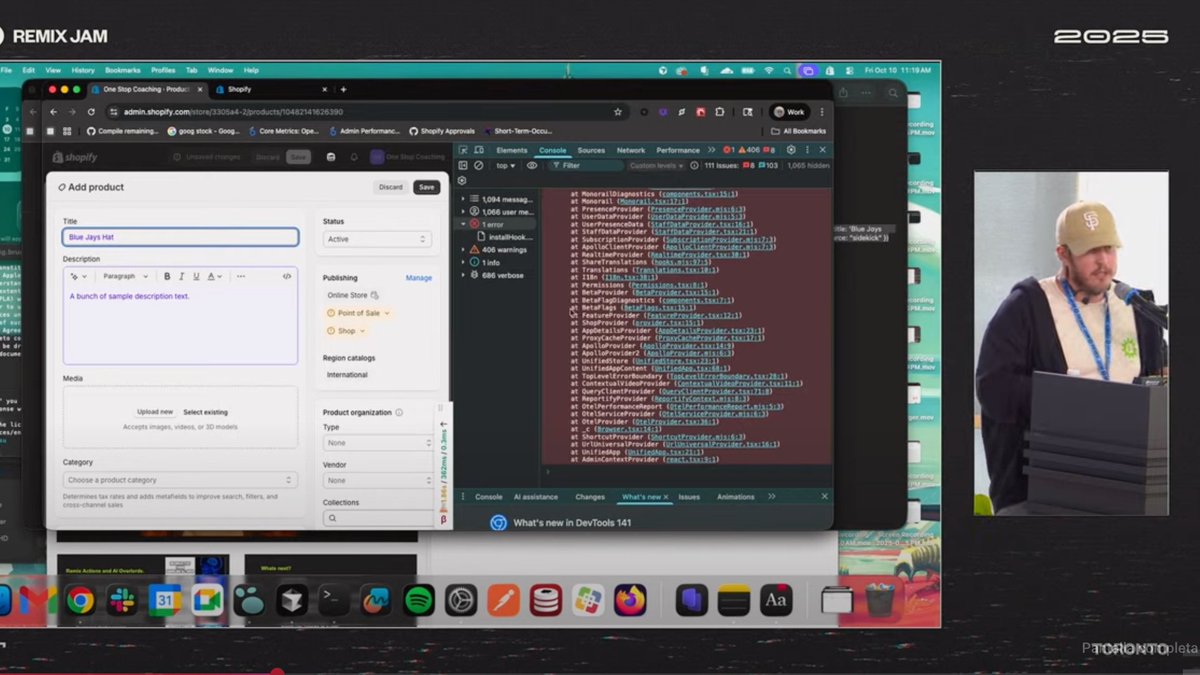Viewport: 1200px width, 675px height.
Task: Focus the Collections search field
Action: point(378,518)
